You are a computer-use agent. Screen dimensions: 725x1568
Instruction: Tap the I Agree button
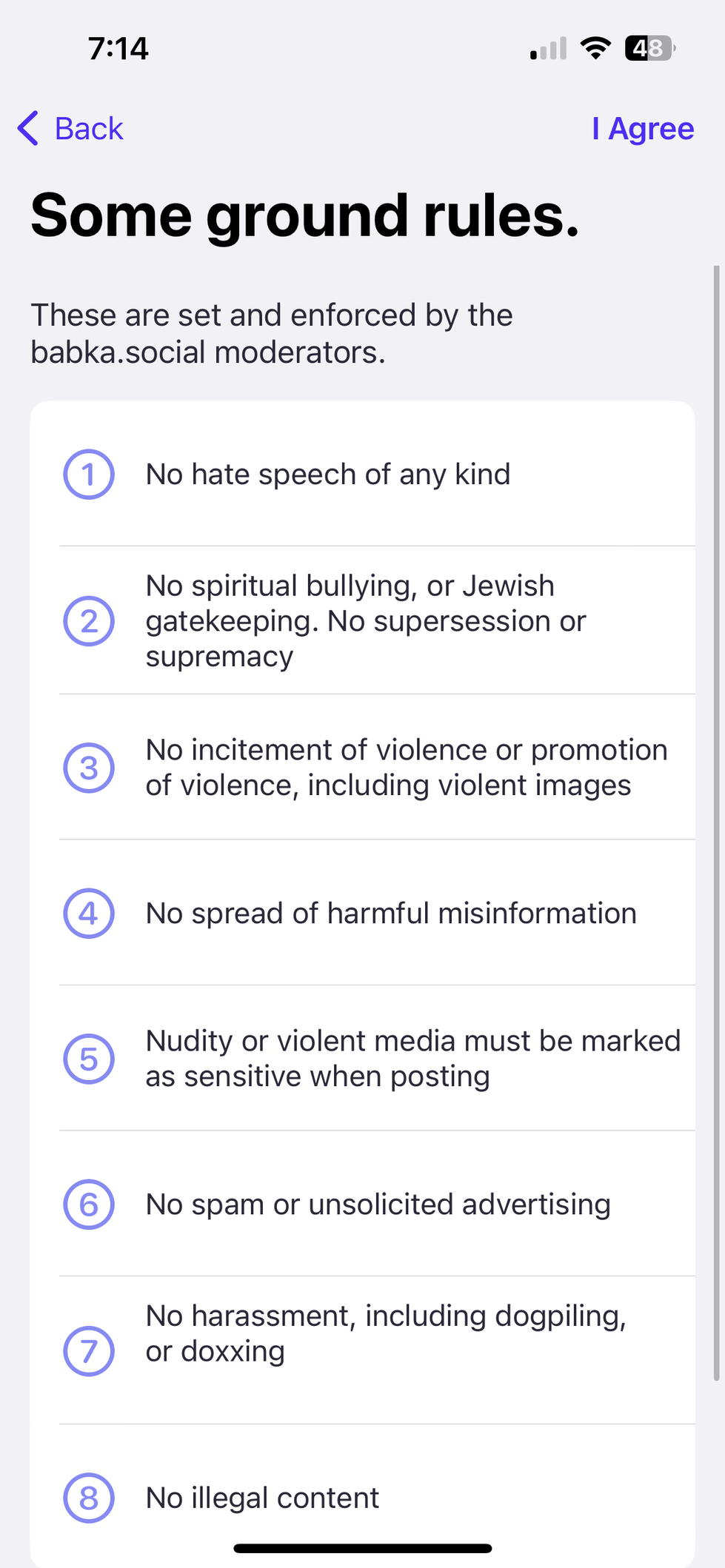(x=643, y=129)
